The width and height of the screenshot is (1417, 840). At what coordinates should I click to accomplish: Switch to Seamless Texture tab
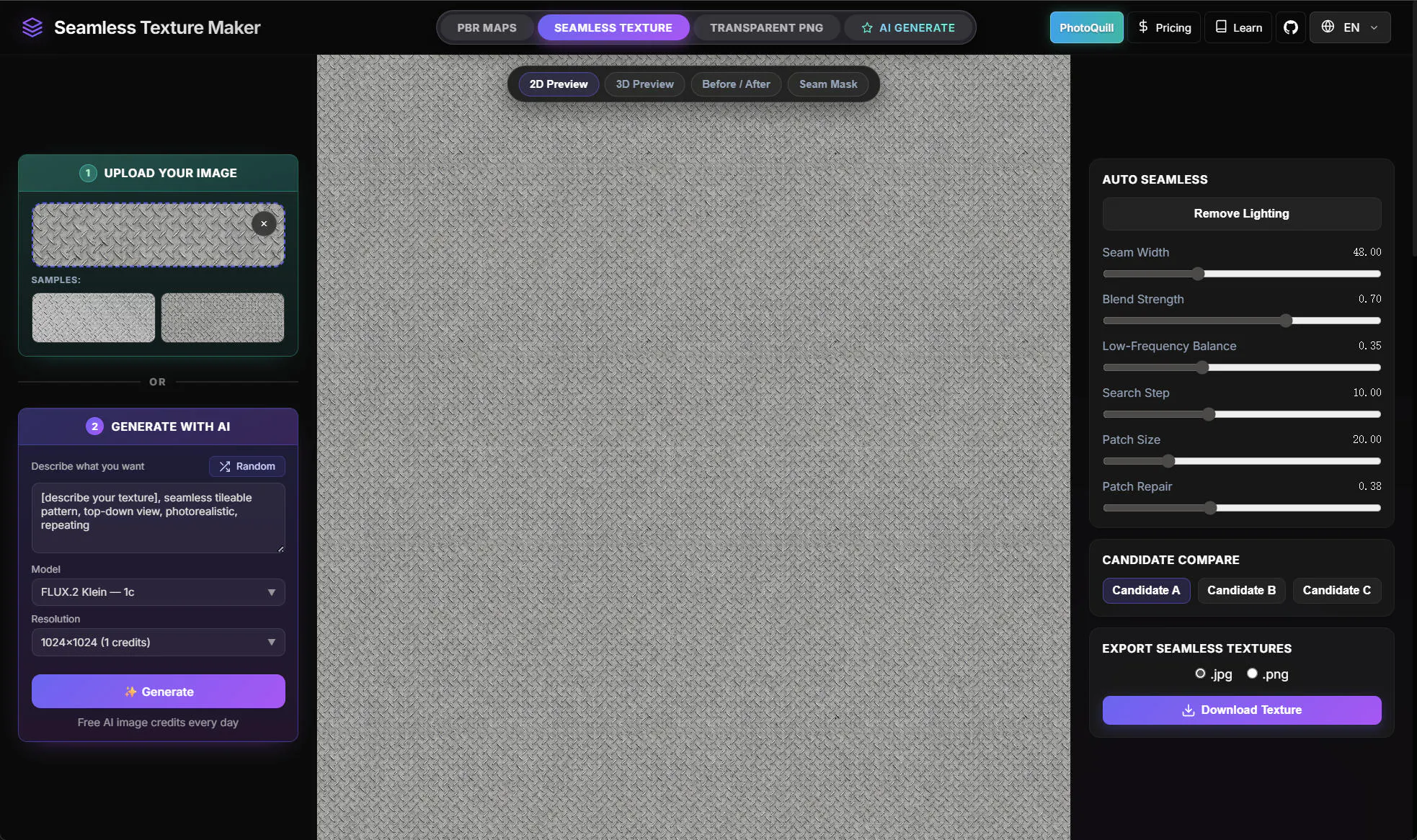pyautogui.click(x=613, y=27)
